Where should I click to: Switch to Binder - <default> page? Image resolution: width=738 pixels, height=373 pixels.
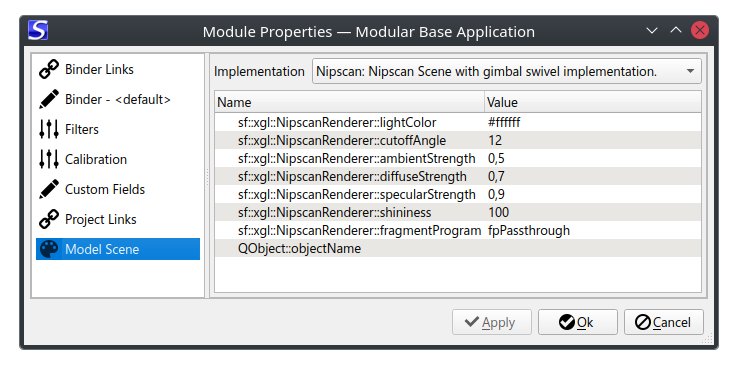[x=118, y=99]
